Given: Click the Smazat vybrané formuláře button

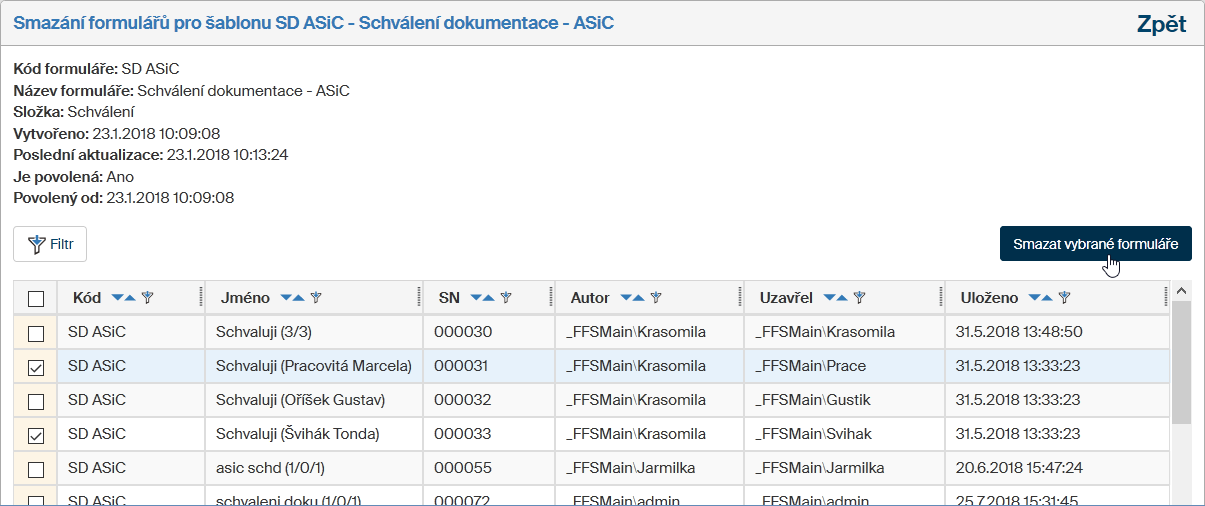Looking at the screenshot, I should pyautogui.click(x=1095, y=243).
